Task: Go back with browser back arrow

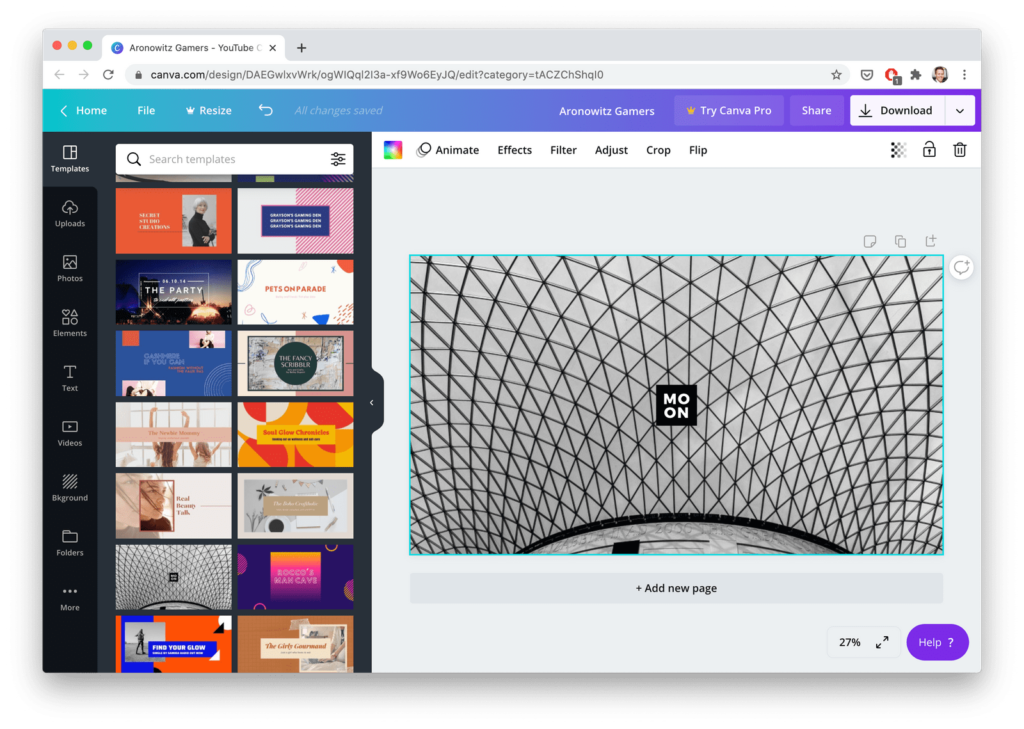Action: click(59, 74)
